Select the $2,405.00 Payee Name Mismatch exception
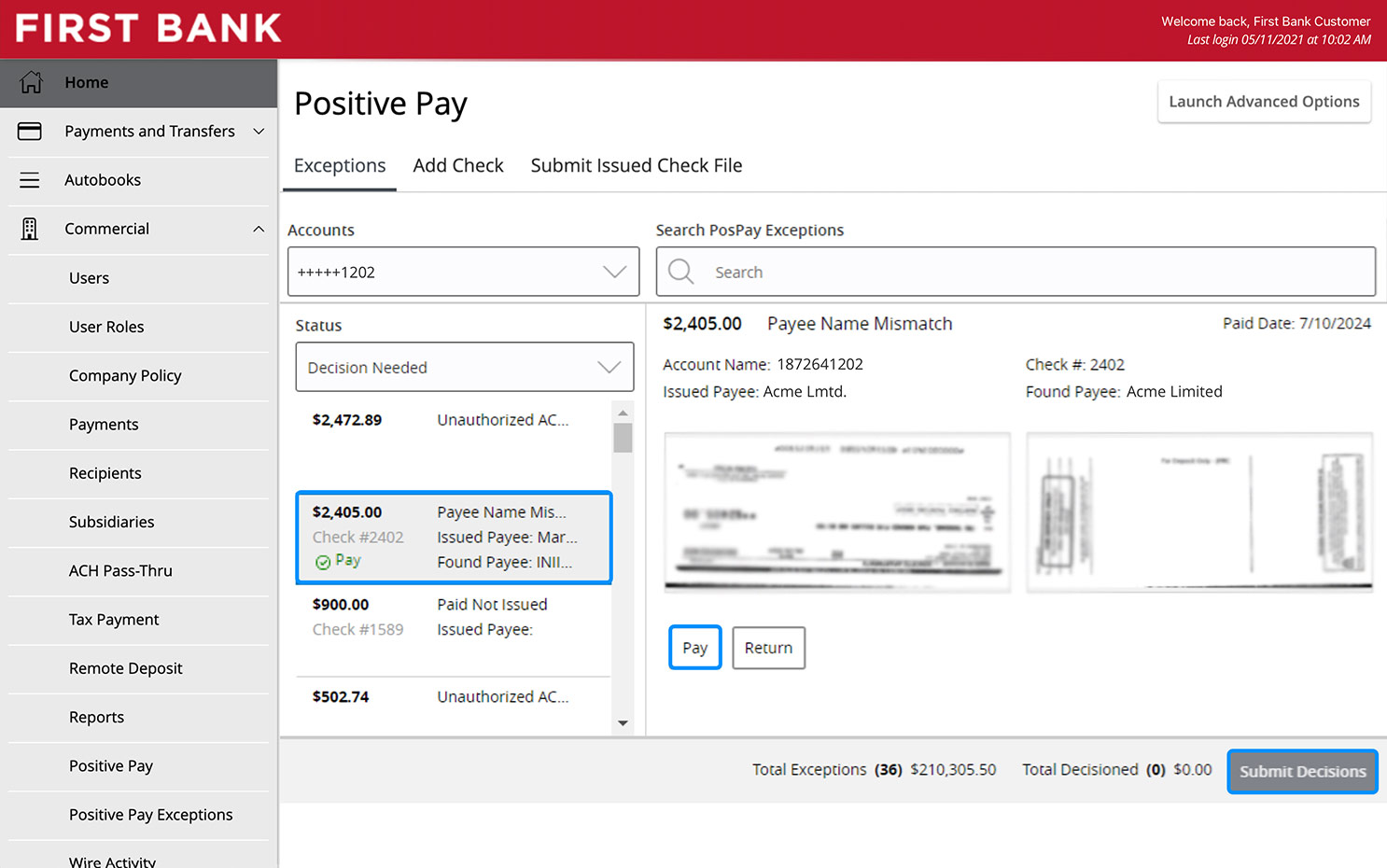 454,538
